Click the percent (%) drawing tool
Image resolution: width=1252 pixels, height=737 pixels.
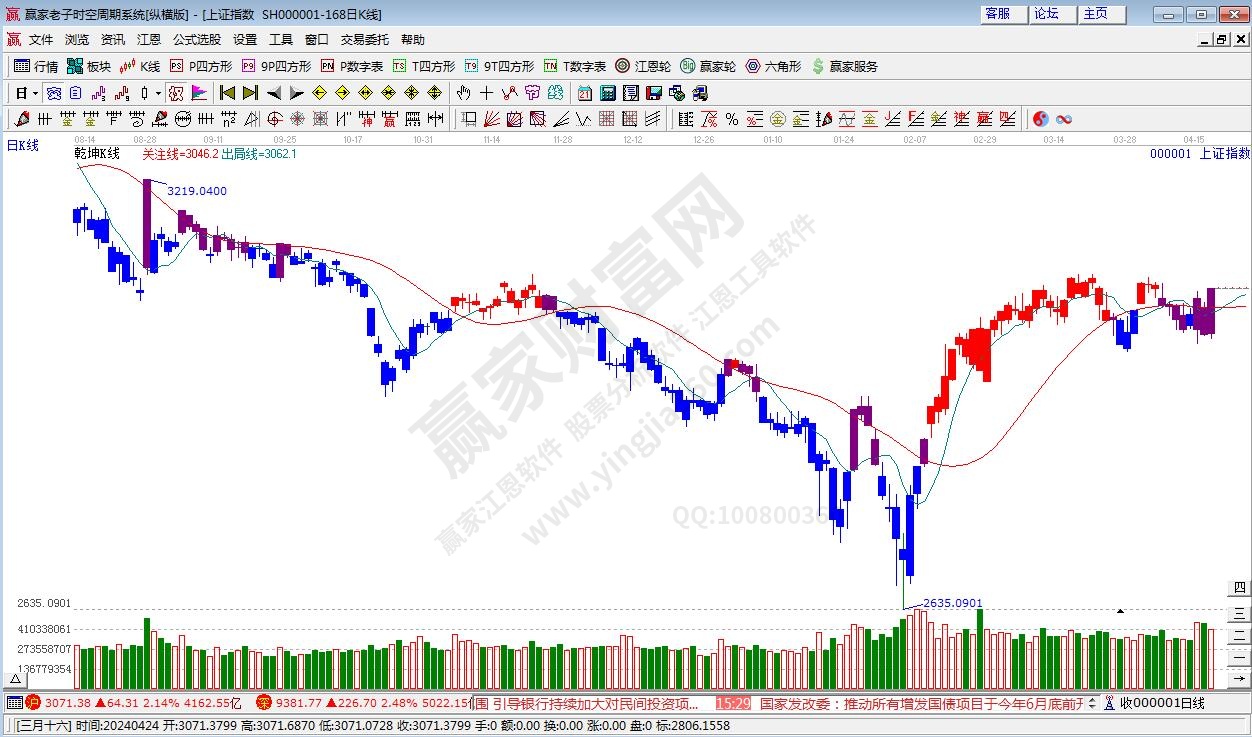732,119
